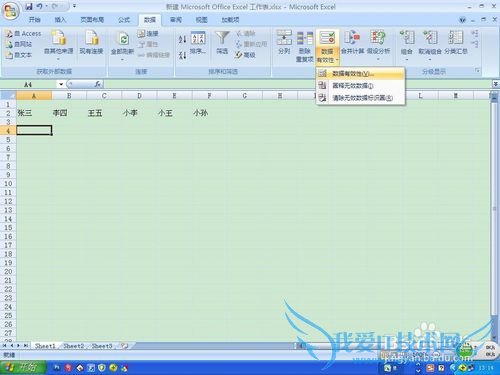Choose 数据有效性(V)... from the menu
Viewport: 500px width, 375px height.
360,74
